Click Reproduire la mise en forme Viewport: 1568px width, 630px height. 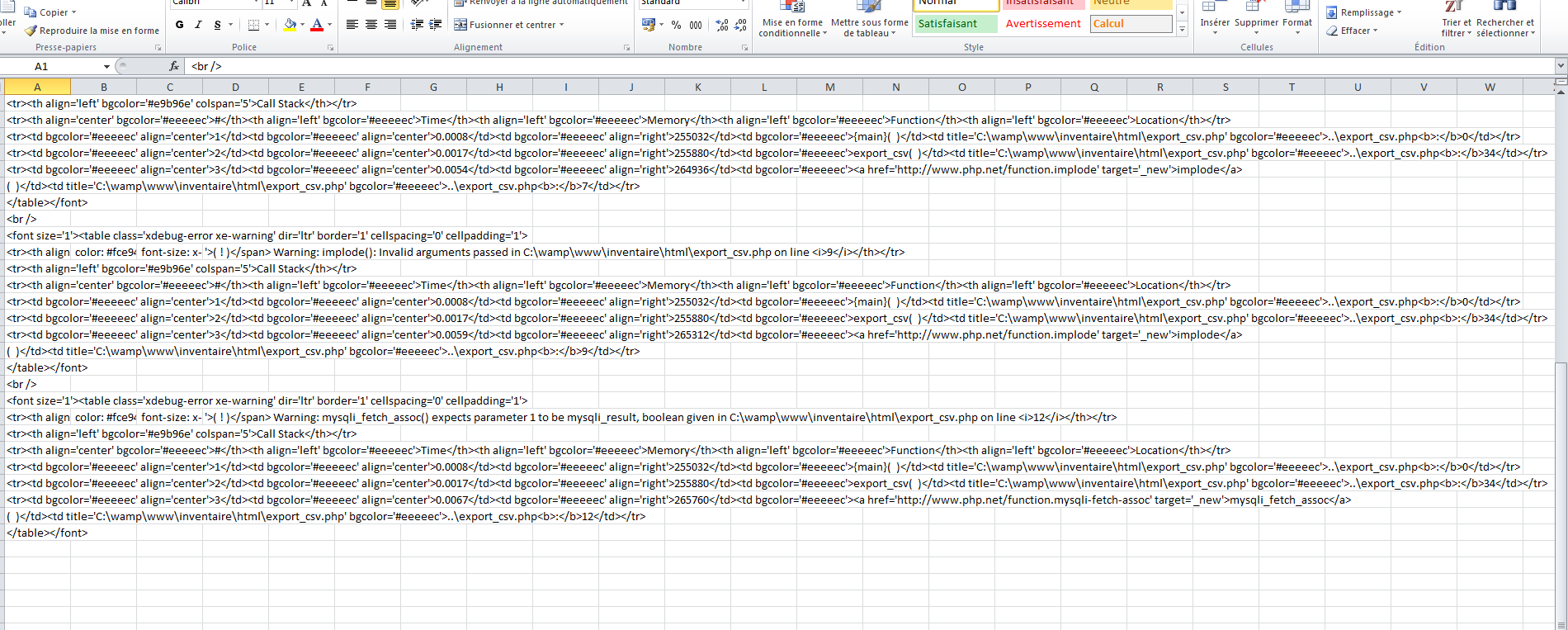(92, 31)
